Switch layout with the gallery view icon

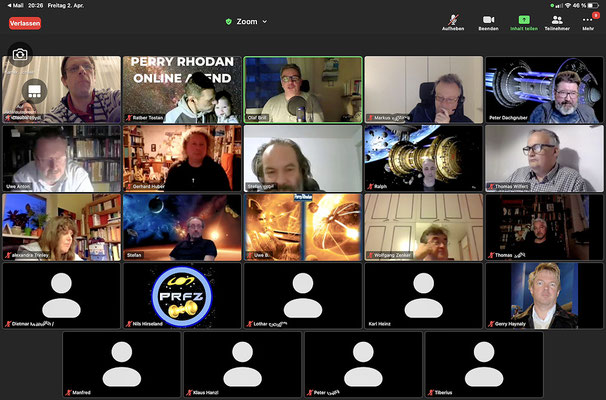pos(34,91)
